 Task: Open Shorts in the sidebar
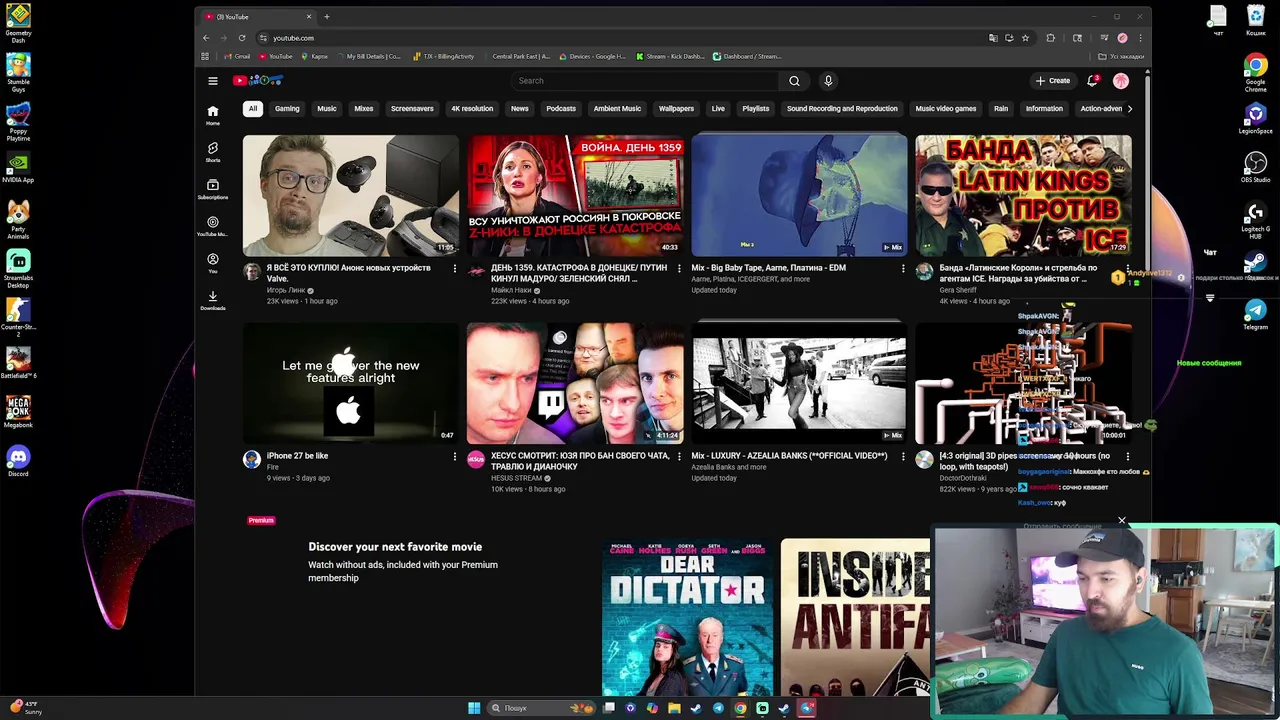pos(212,152)
